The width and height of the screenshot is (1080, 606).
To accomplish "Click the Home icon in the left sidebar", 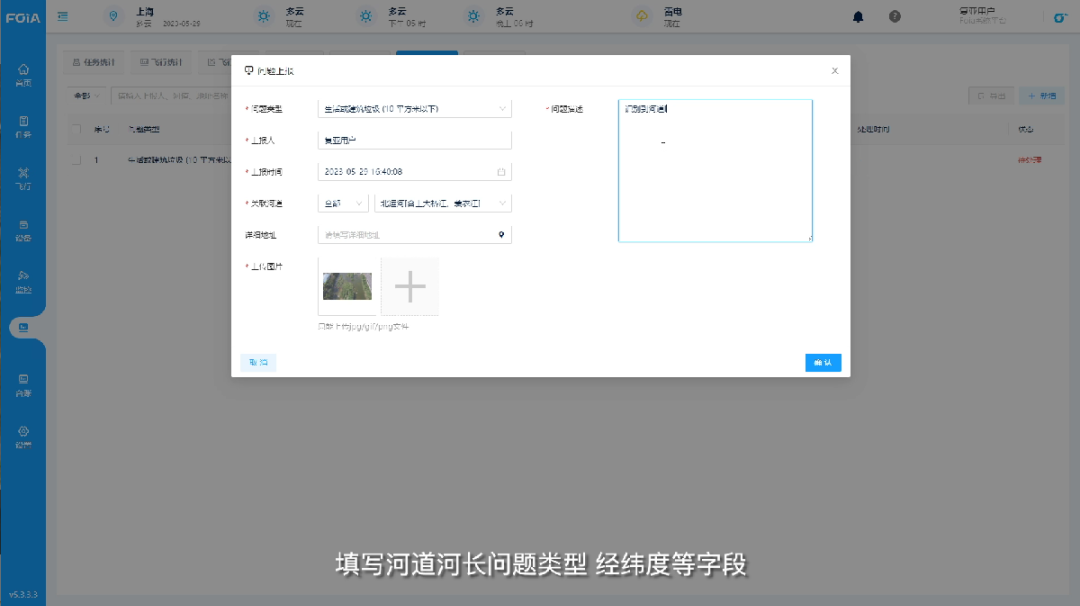I will 23,74.
